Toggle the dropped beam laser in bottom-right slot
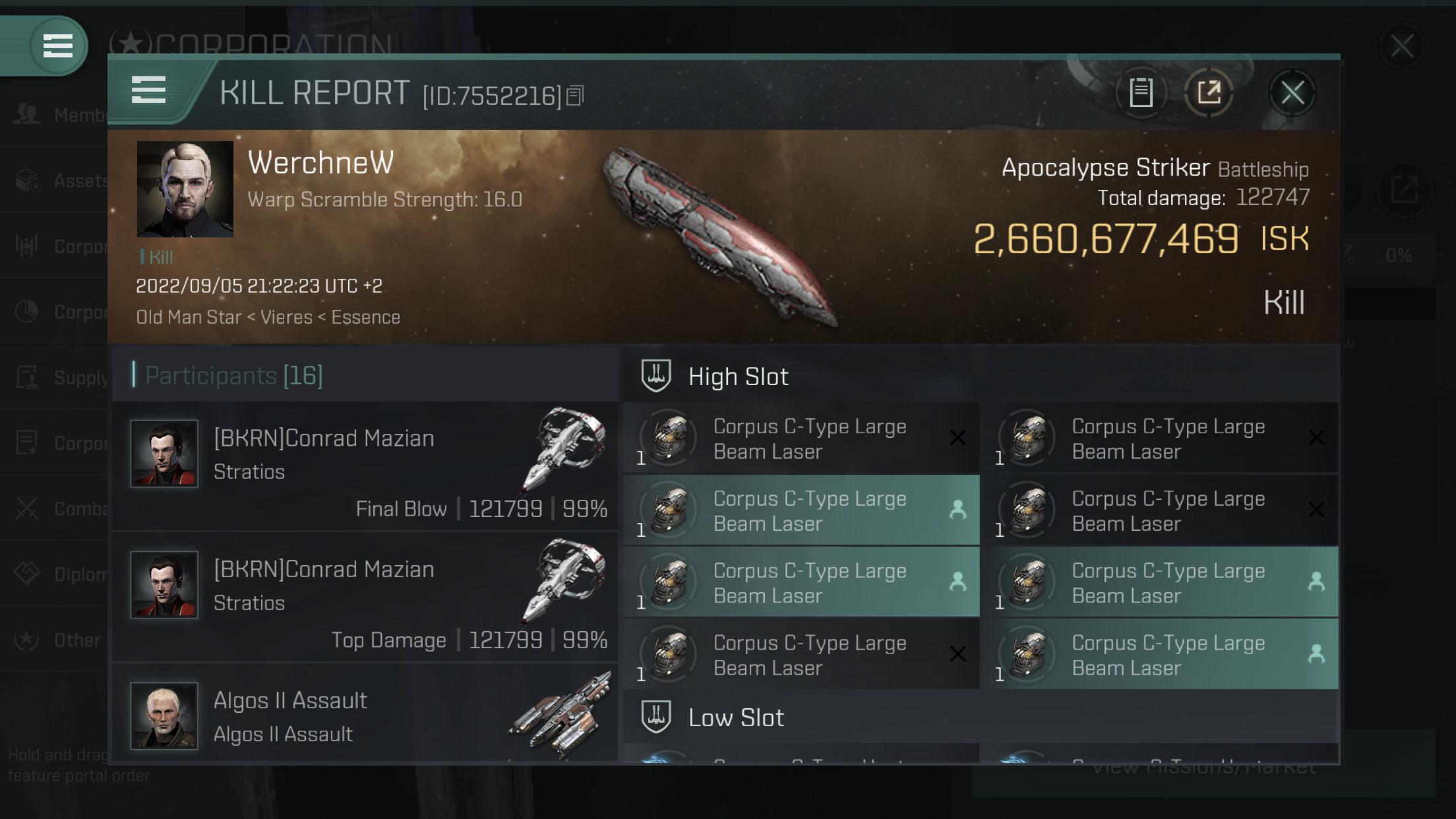Screen dimensions: 1456x819 tap(1160, 654)
